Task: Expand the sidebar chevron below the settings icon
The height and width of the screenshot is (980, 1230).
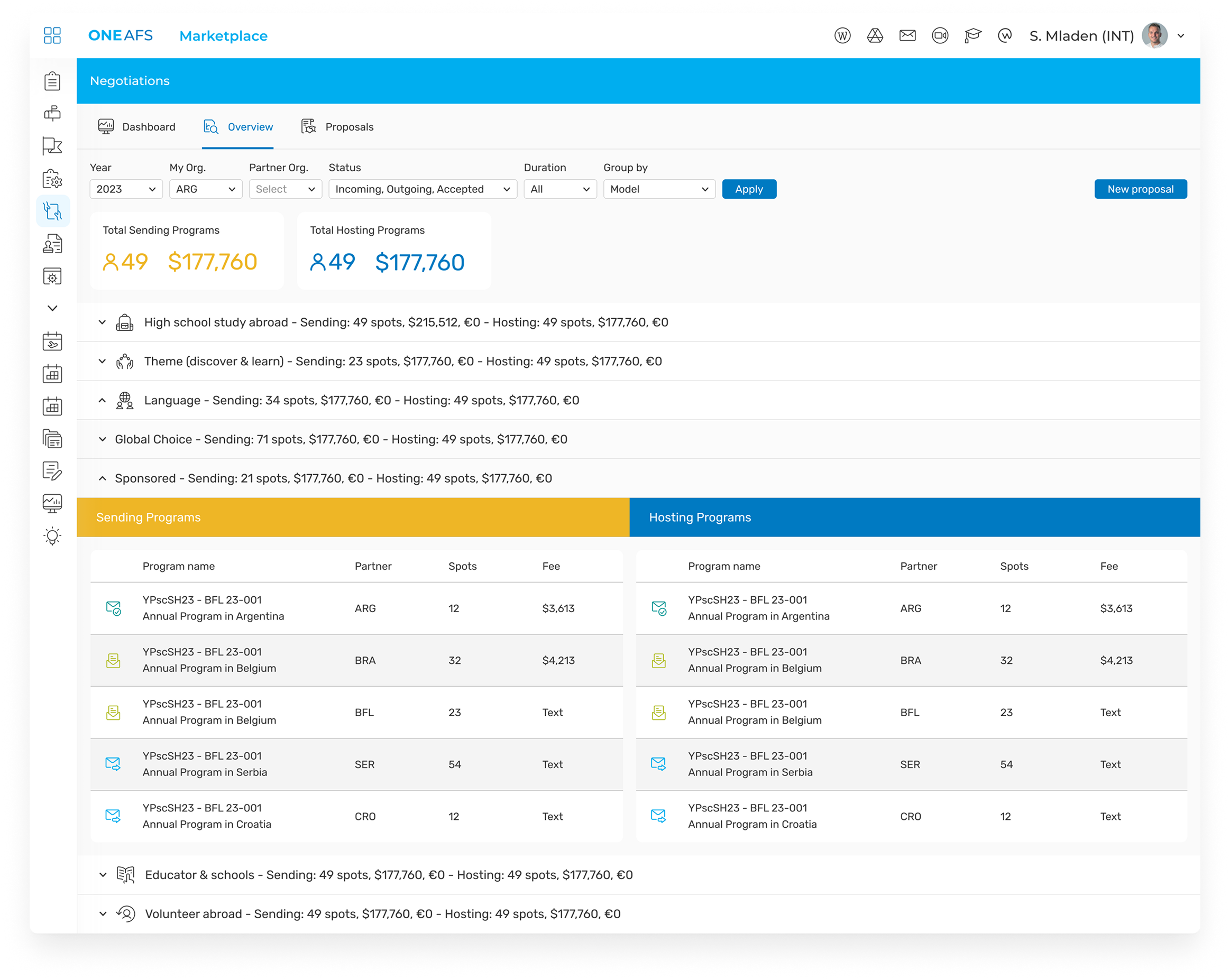Action: pos(52,308)
